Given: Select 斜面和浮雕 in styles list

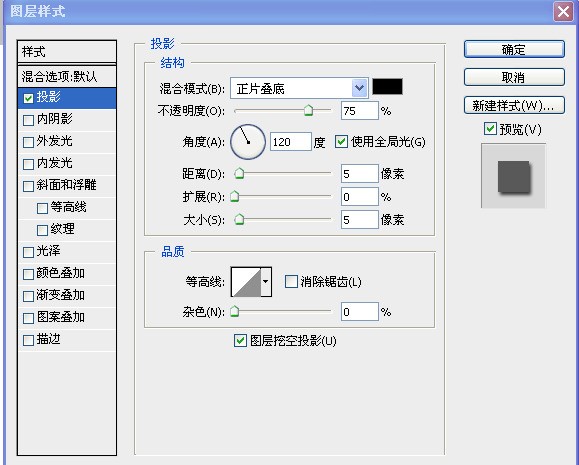Looking at the screenshot, I should (x=67, y=185).
